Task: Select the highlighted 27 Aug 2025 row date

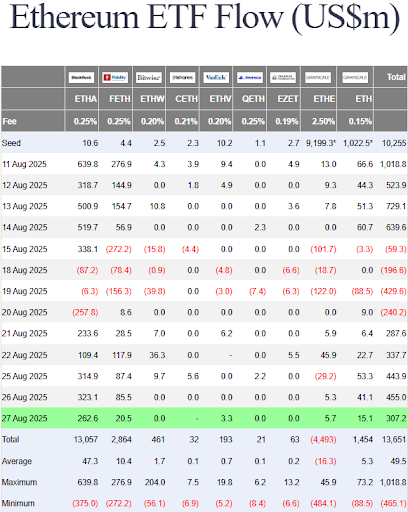Action: click(x=25, y=418)
